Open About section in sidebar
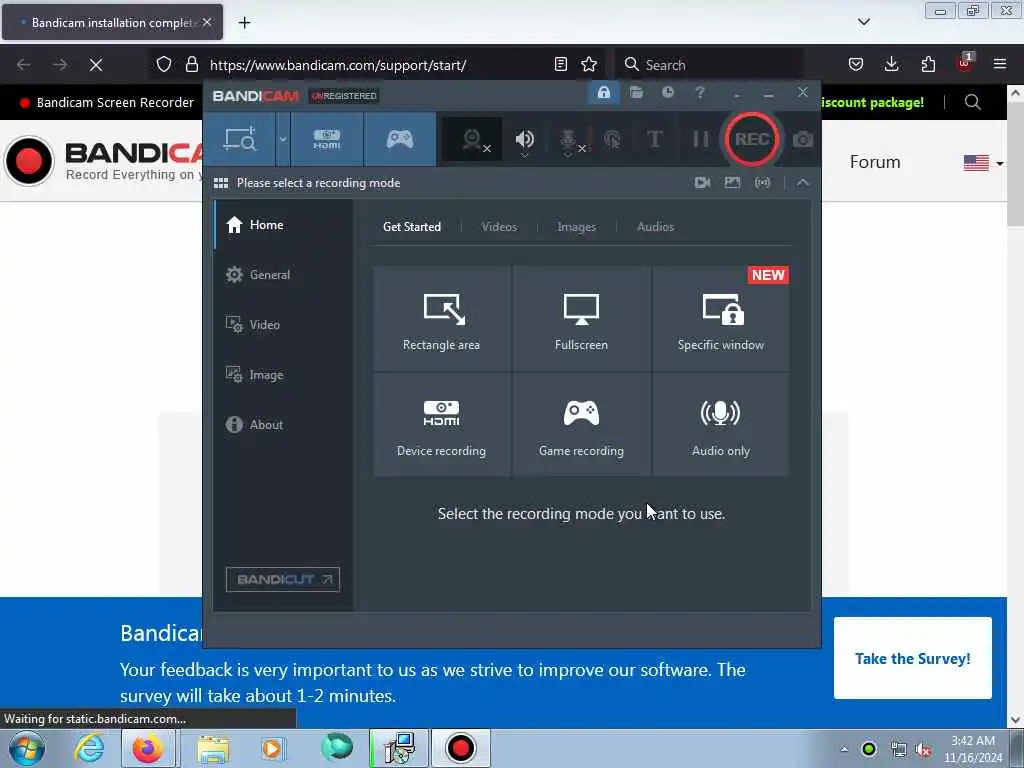 [x=283, y=424]
